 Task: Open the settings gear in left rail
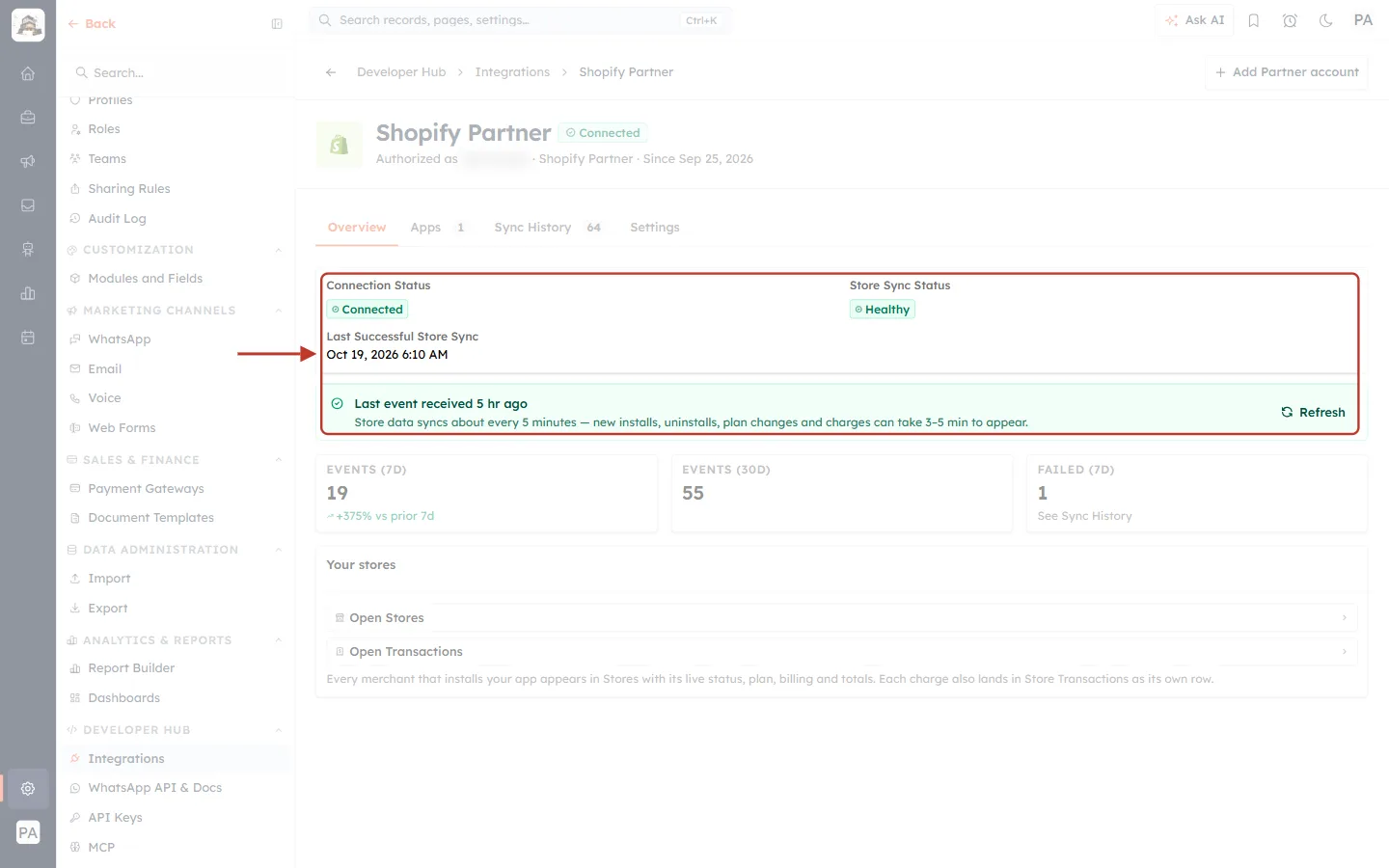(x=28, y=788)
